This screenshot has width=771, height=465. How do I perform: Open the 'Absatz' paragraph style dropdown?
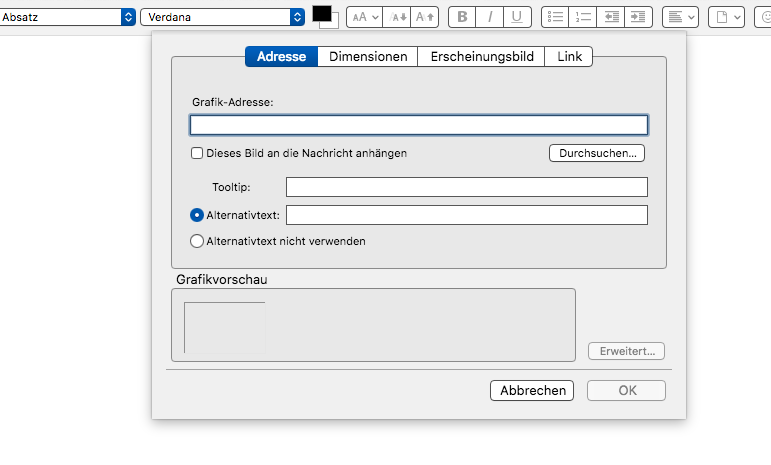[x=68, y=17]
